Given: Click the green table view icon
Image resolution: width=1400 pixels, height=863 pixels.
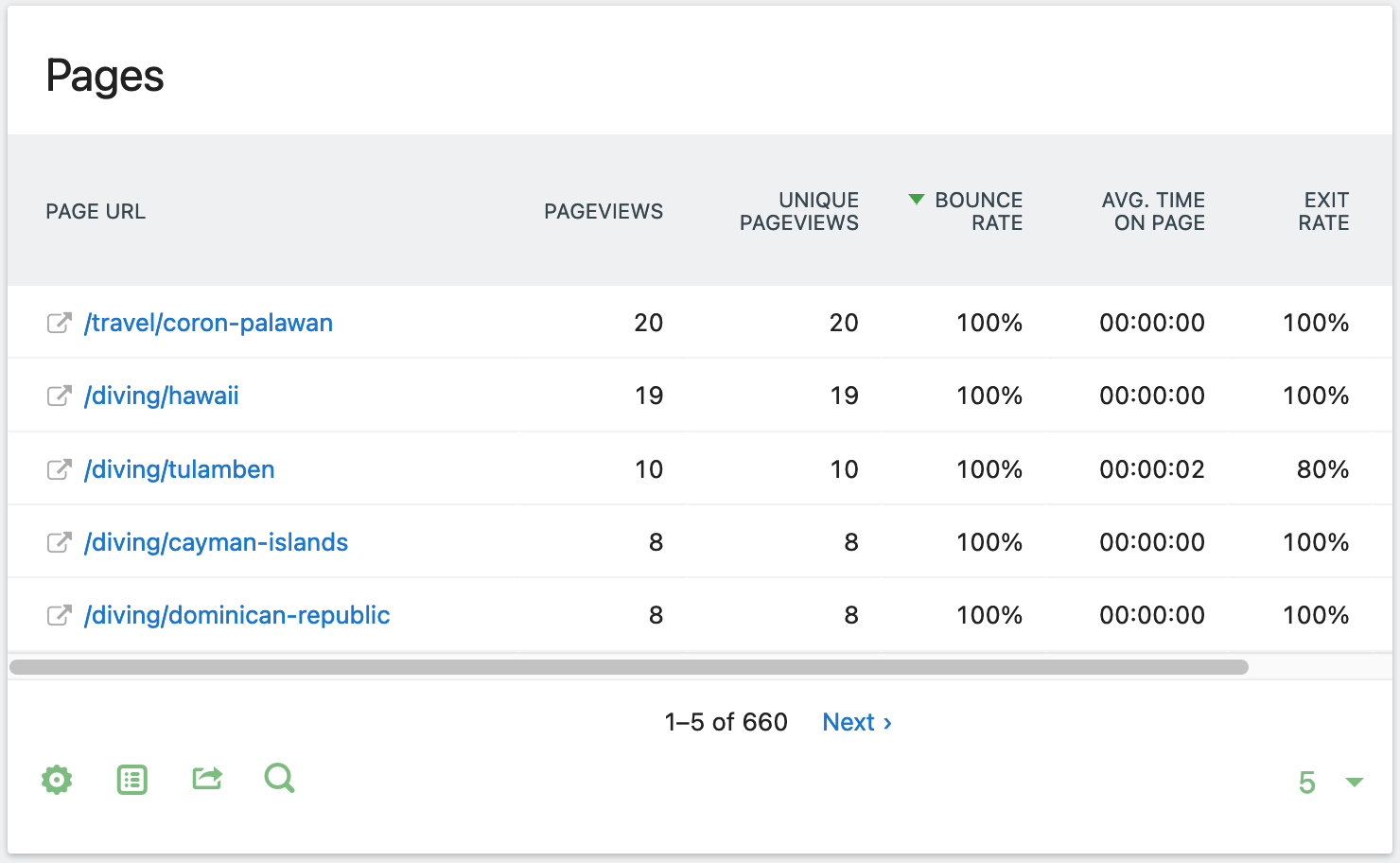Looking at the screenshot, I should pyautogui.click(x=131, y=779).
